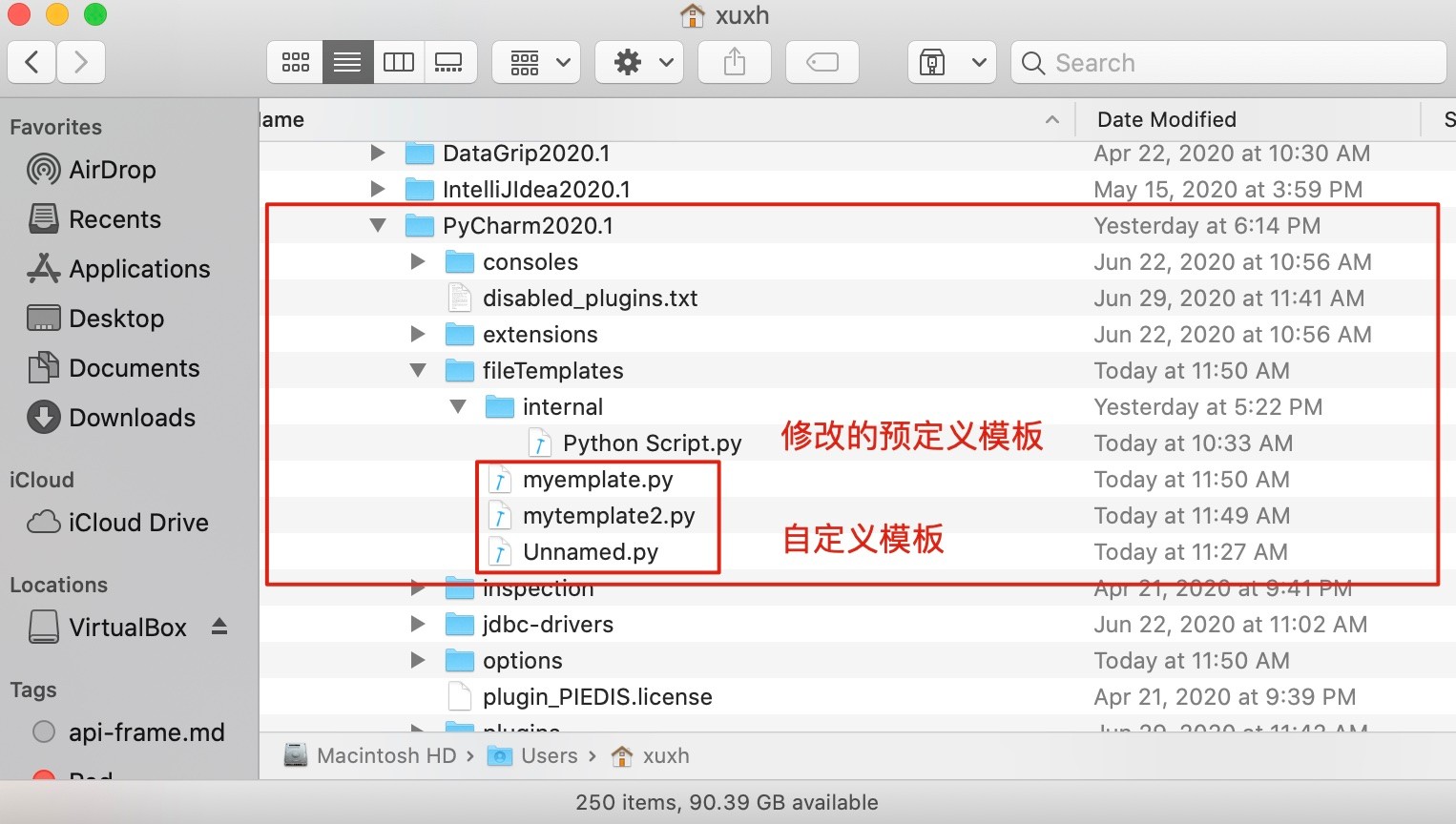Click Users in the path bar
The width and height of the screenshot is (1456, 824).
[532, 755]
